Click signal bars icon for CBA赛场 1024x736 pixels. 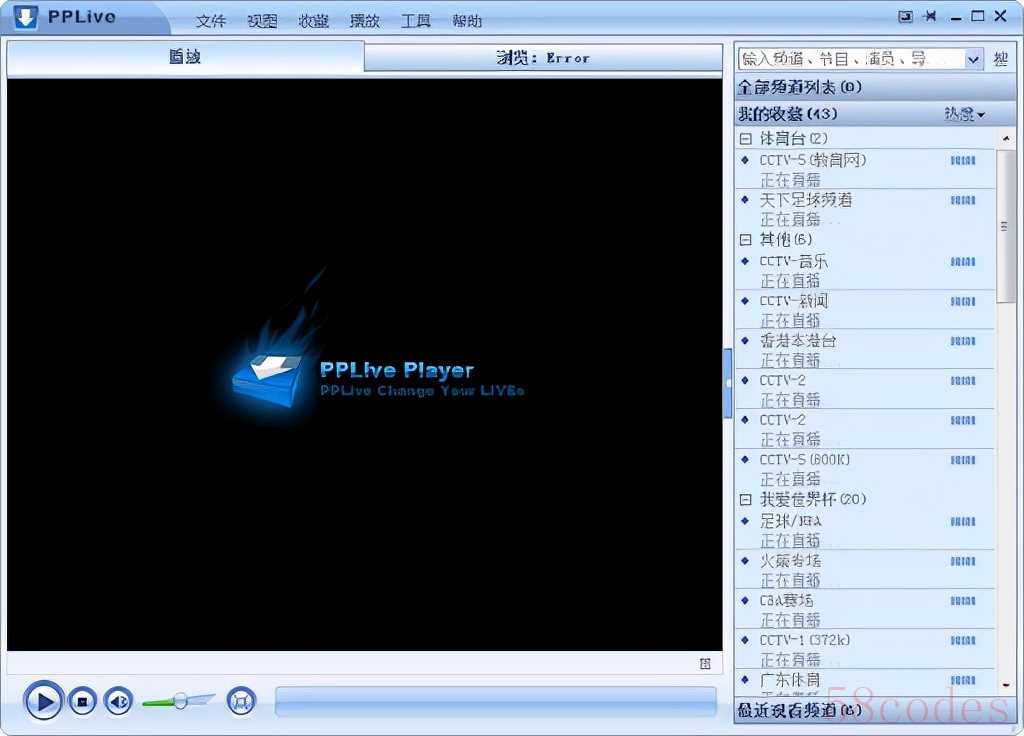click(x=963, y=601)
